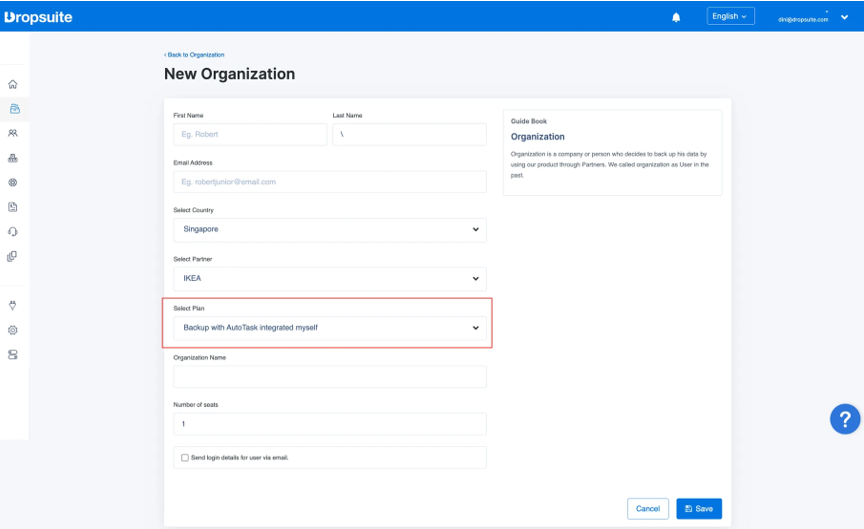Open the settings gear sidebar icon
Screen dimensions: 864x529
pos(13,330)
